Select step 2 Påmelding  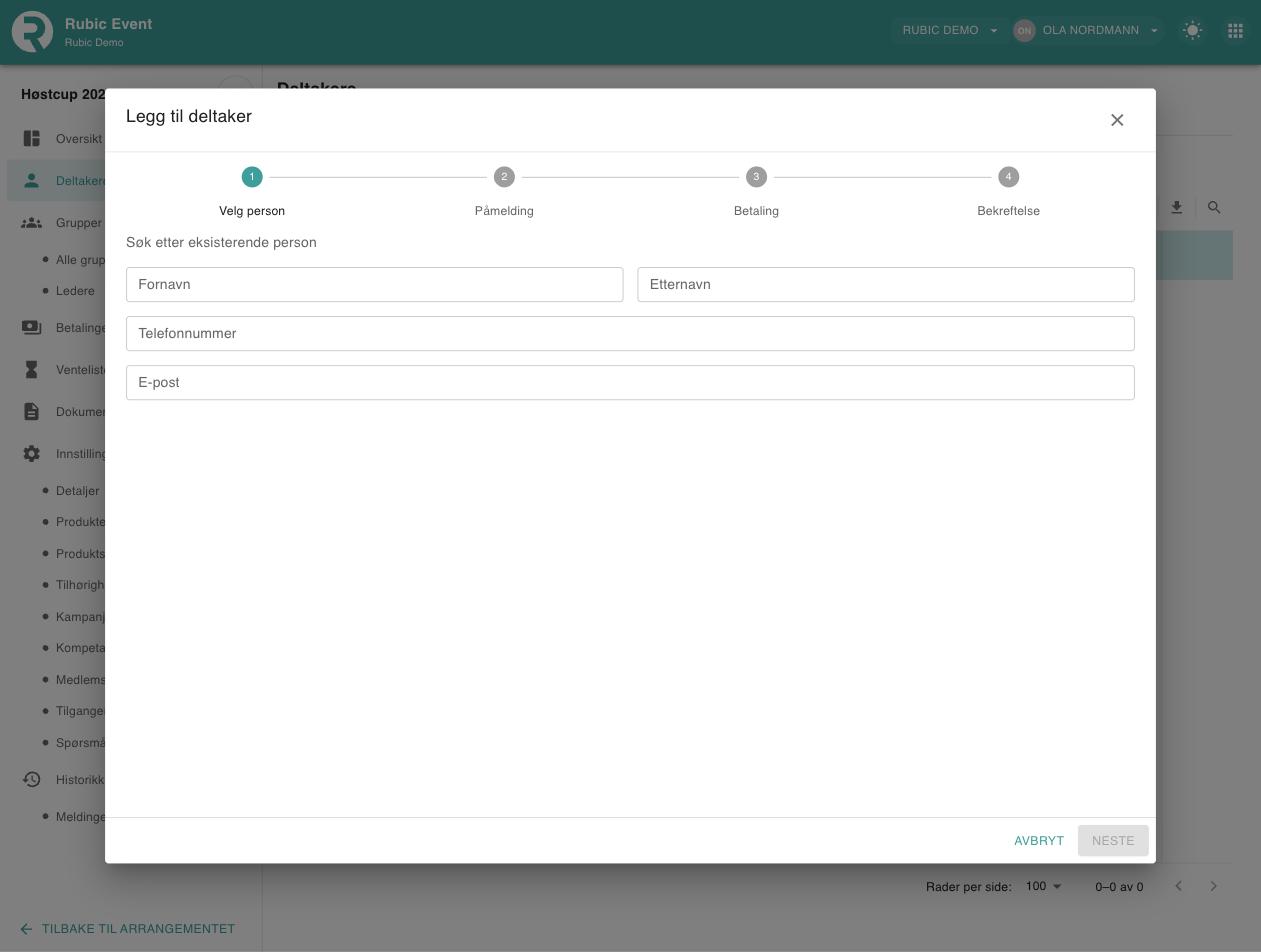[x=504, y=191]
